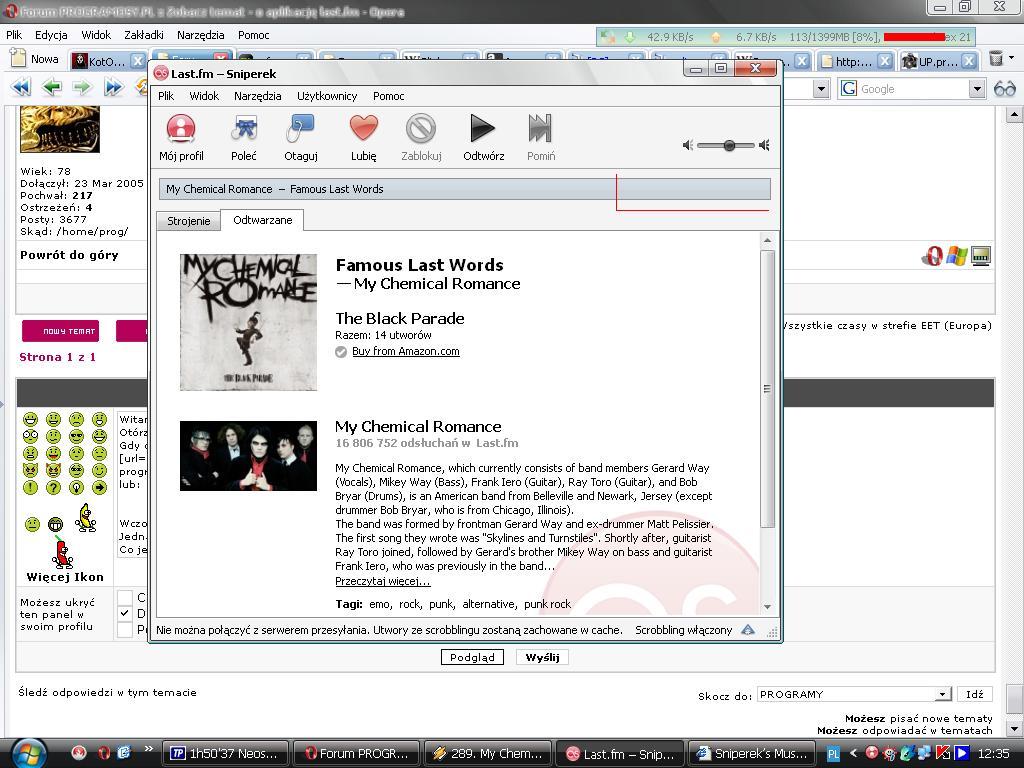Screen dimensions: 1024x768
Task: Click the Poleć recommend icon
Action: [x=244, y=137]
